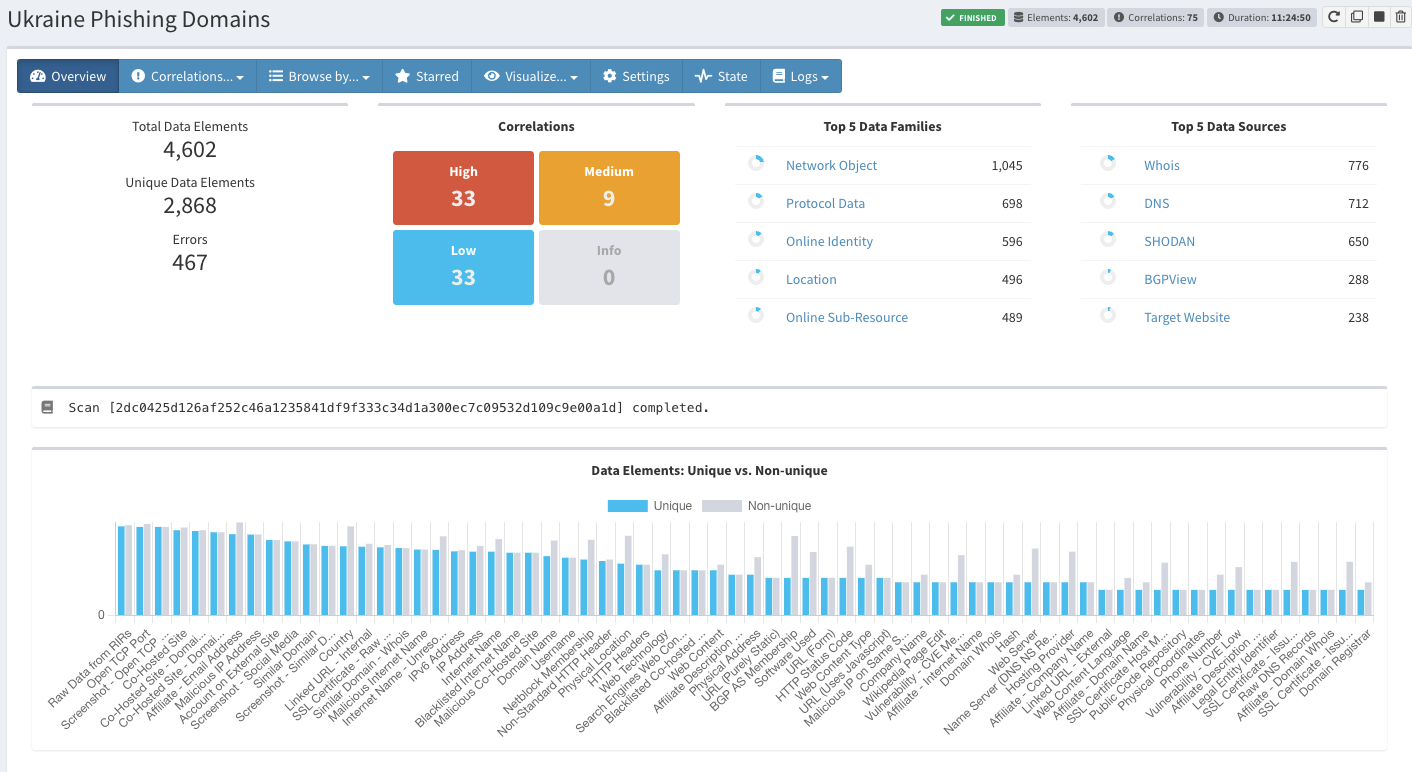The image size is (1412, 772).
Task: Click the pie icon beside SHODAN
Action: coord(1107,239)
